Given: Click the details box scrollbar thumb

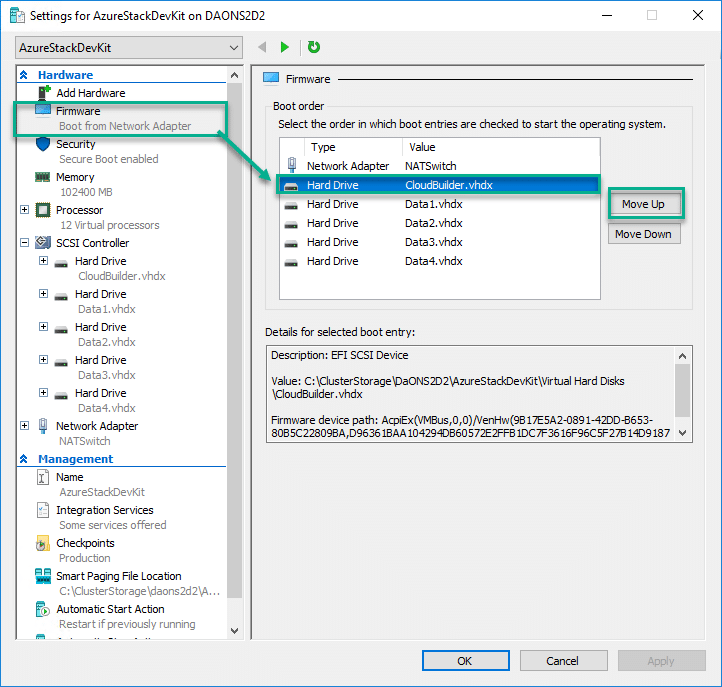Looking at the screenshot, I should 683,390.
